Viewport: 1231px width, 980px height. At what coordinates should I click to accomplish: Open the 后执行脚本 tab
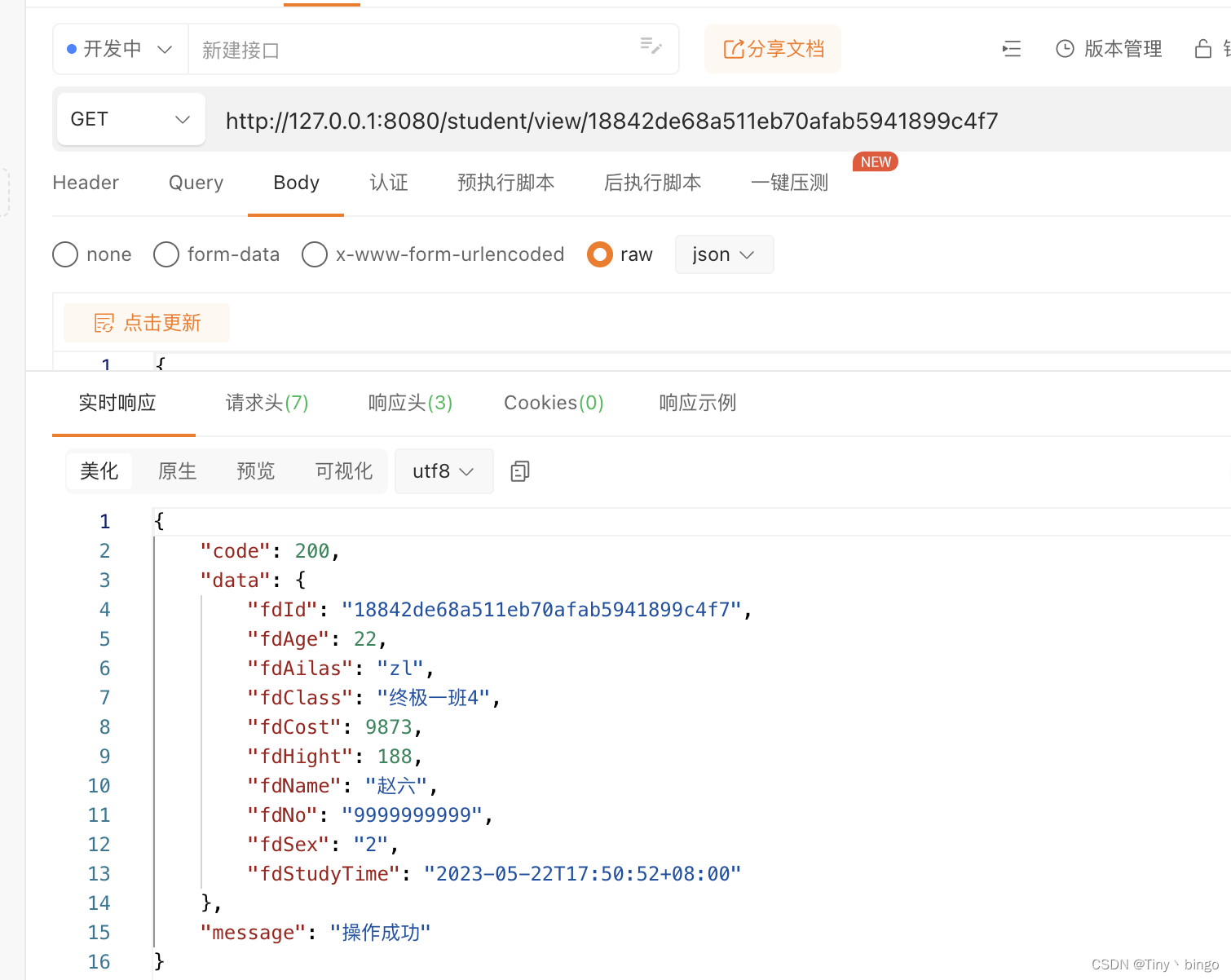[652, 183]
